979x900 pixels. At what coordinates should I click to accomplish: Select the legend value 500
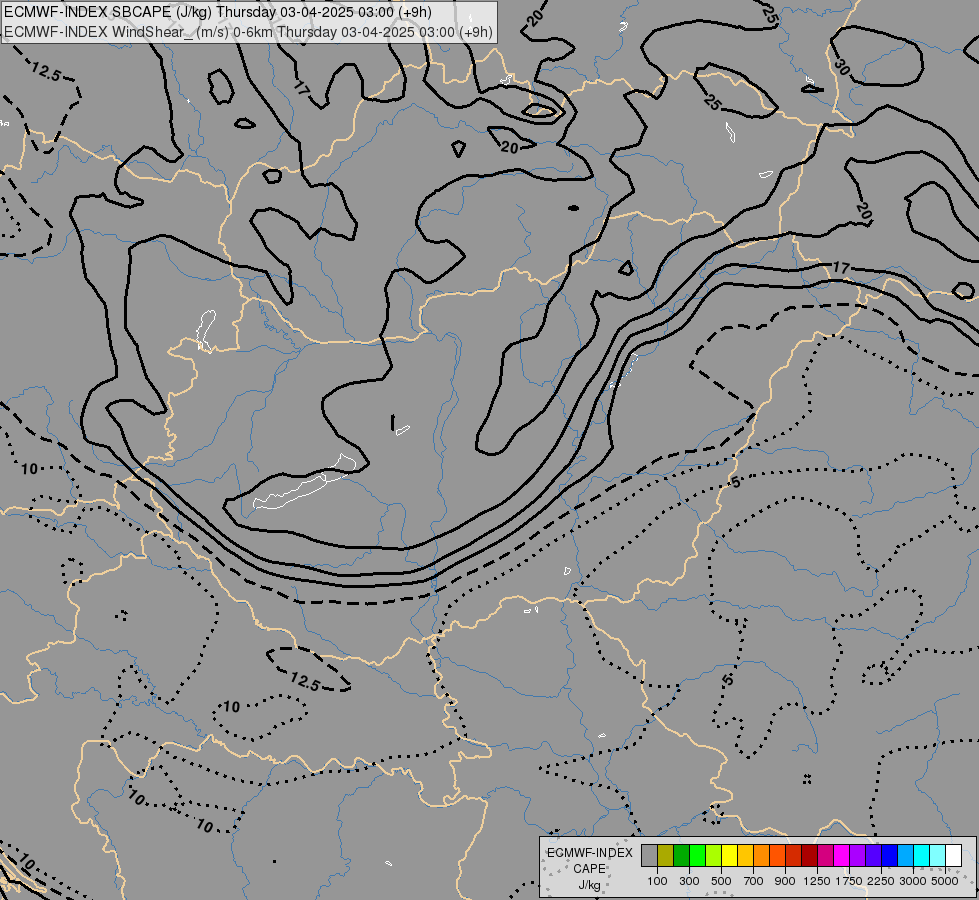(x=721, y=881)
